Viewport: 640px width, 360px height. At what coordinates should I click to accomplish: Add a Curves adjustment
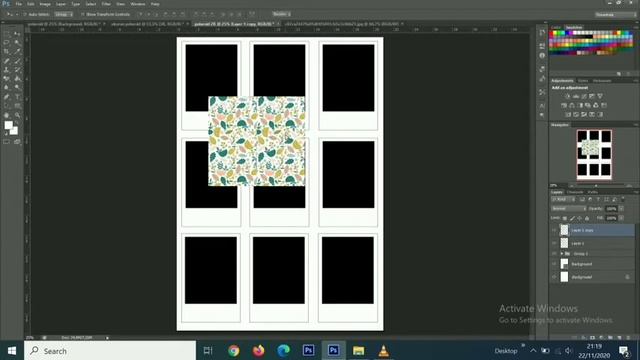click(x=584, y=96)
